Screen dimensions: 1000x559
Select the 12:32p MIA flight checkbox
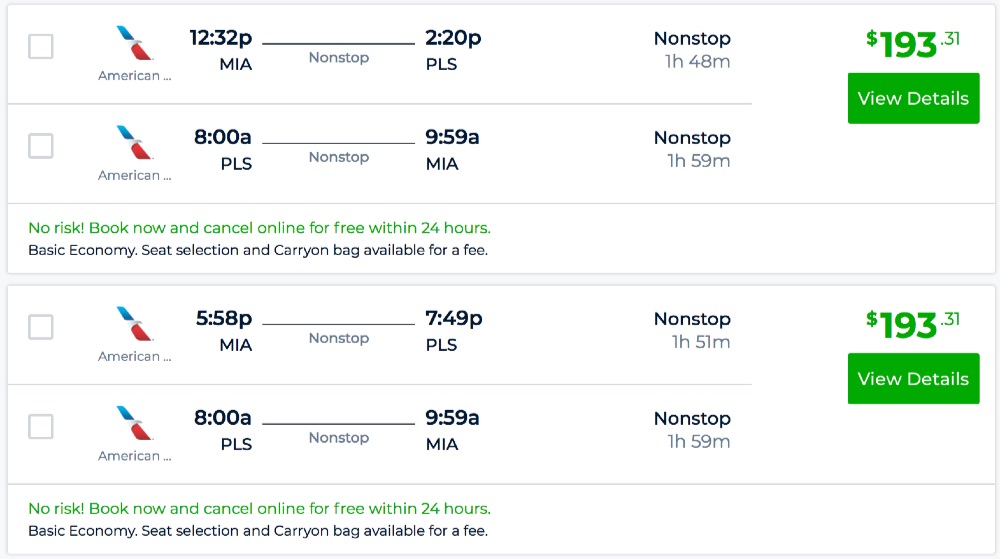tap(41, 46)
